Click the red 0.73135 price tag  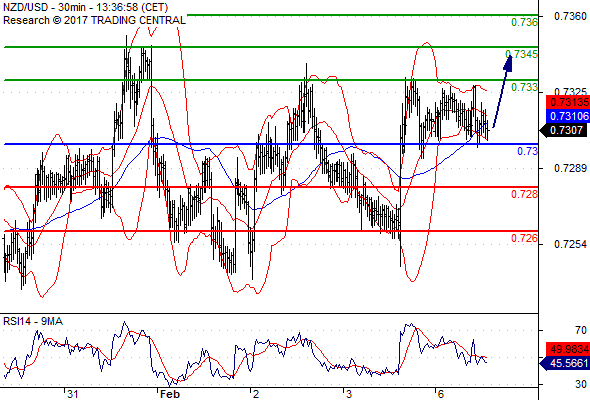tap(568, 102)
